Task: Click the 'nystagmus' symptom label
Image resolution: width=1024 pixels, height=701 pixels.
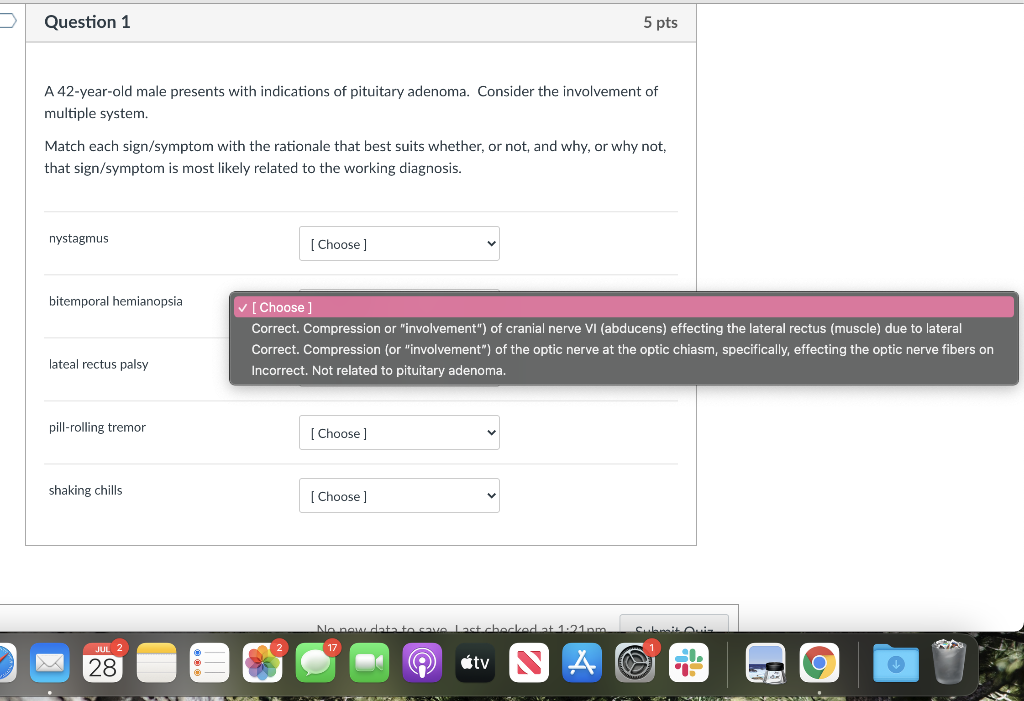Action: pyautogui.click(x=78, y=238)
